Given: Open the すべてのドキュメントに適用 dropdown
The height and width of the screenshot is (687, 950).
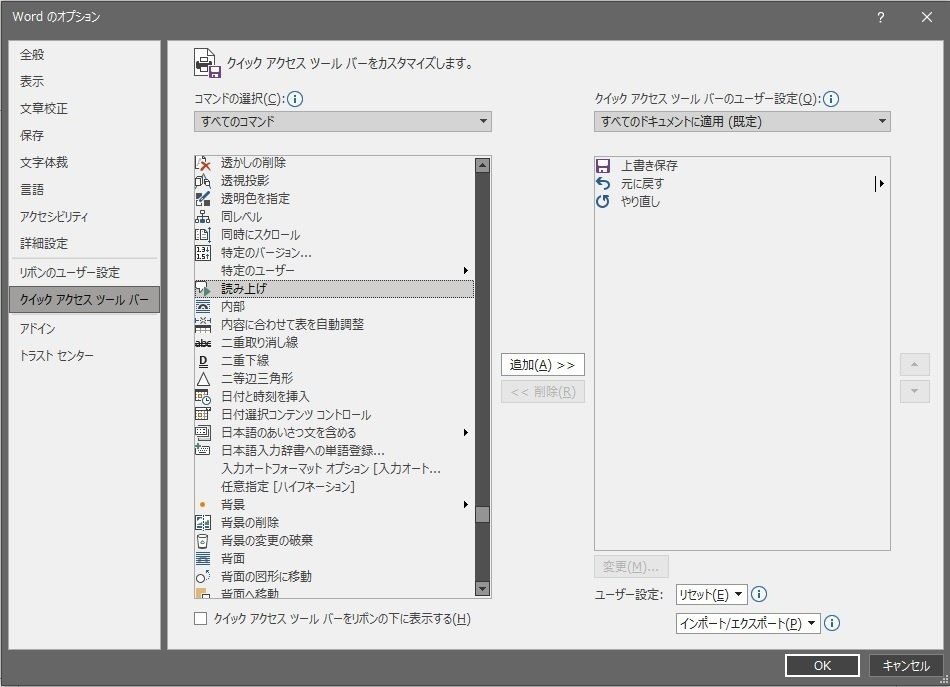Looking at the screenshot, I should (x=742, y=122).
